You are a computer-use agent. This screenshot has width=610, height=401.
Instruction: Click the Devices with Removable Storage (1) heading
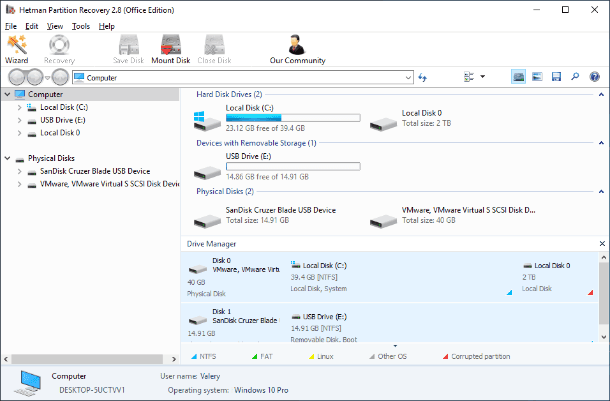click(256, 143)
